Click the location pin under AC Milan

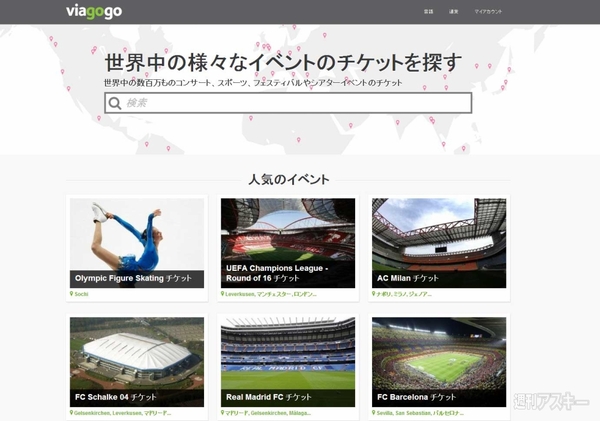(x=374, y=294)
